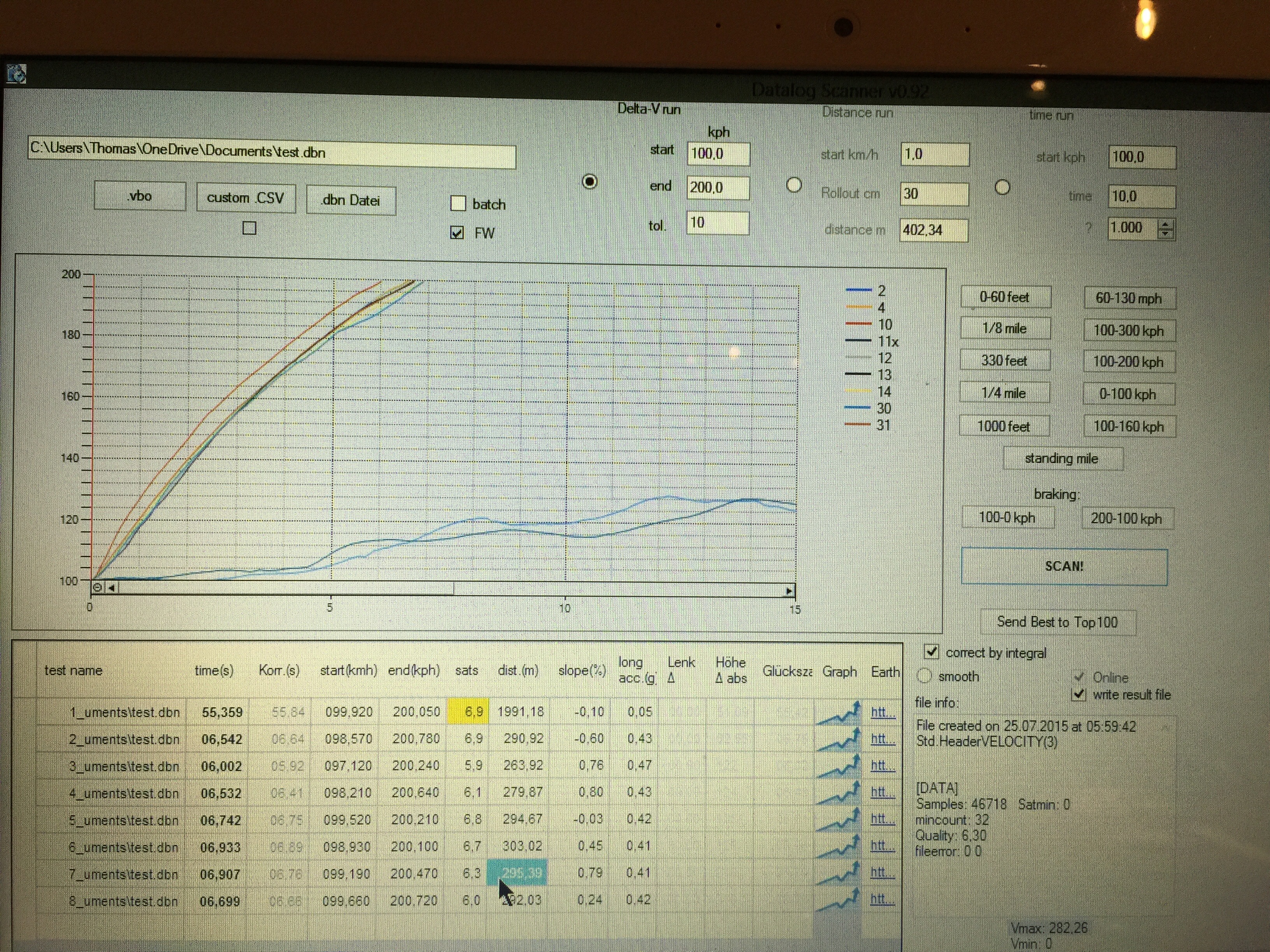Open the Earth link for row 2_uments
The height and width of the screenshot is (952, 1270).
882,739
